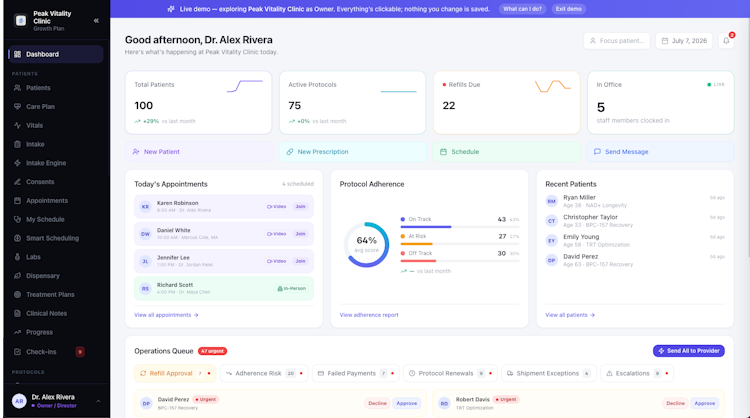750x418 pixels.
Task: Click the Peak Vitality Clinic logo
Action: point(21,21)
